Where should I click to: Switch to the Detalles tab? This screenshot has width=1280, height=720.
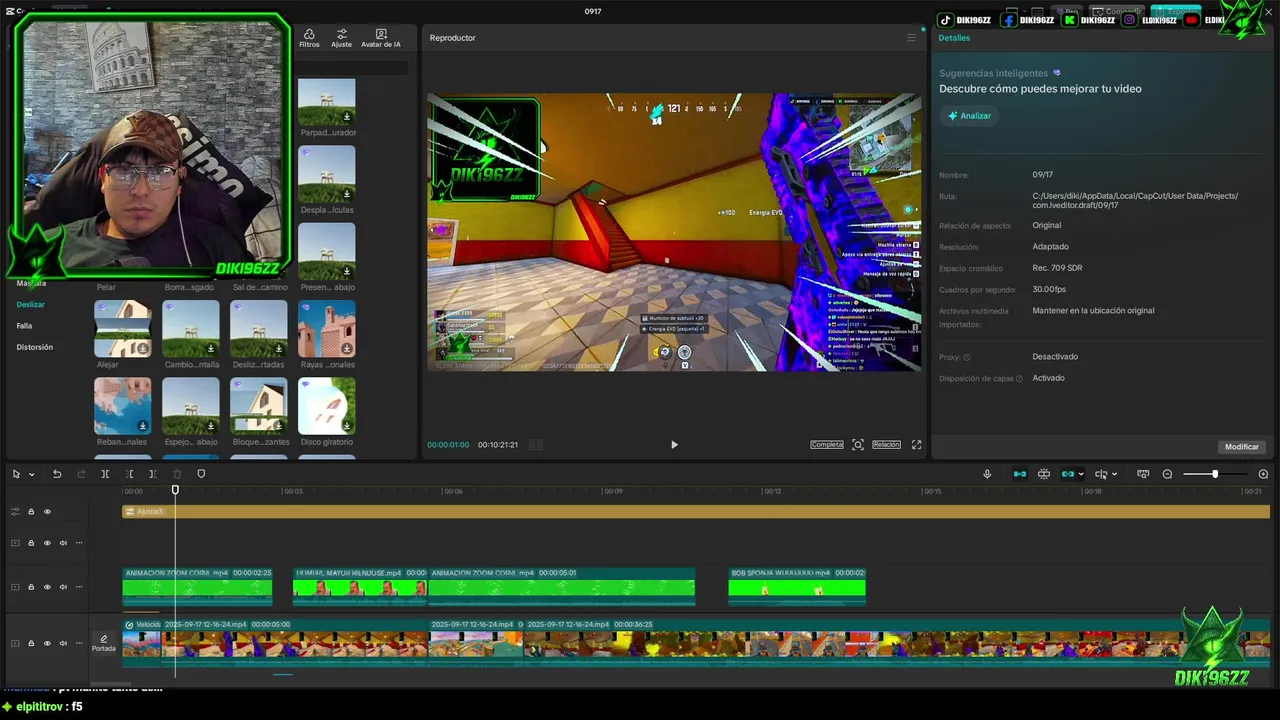954,38
